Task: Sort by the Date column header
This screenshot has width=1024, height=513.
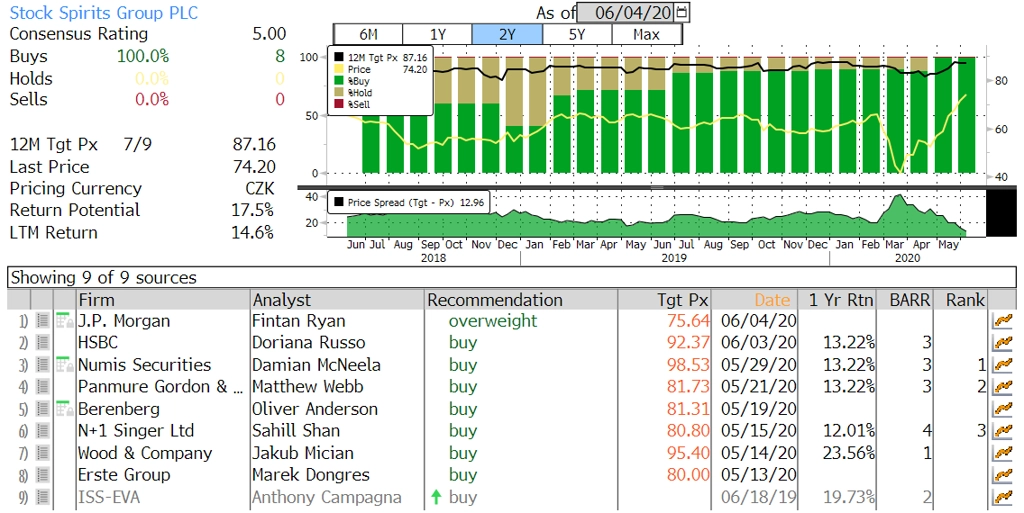Action: [x=755, y=300]
